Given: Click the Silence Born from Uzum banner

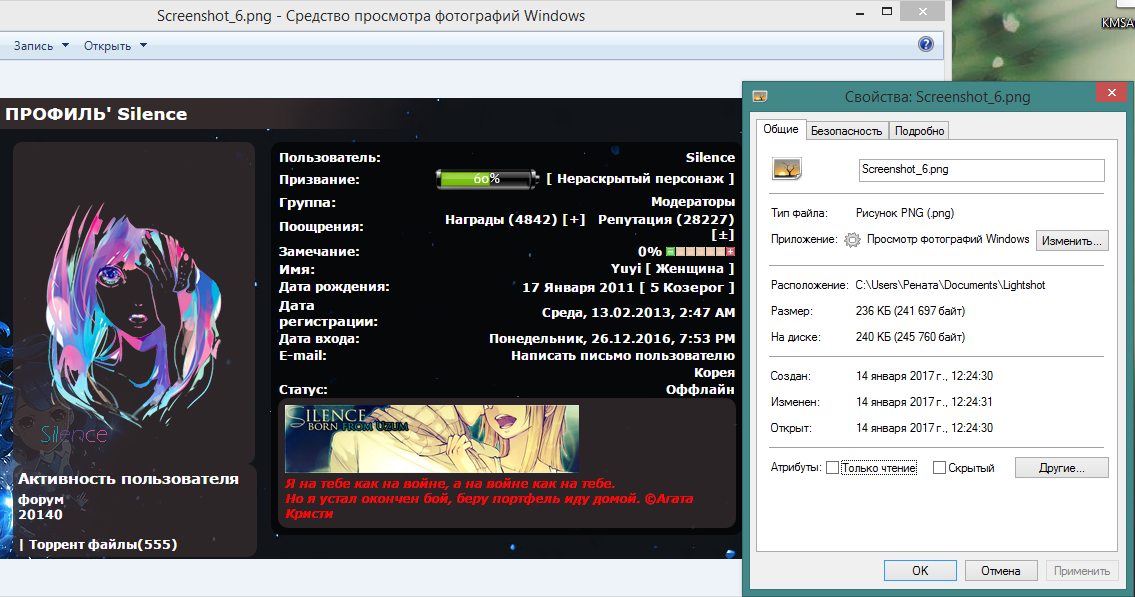Looking at the screenshot, I should (x=432, y=439).
